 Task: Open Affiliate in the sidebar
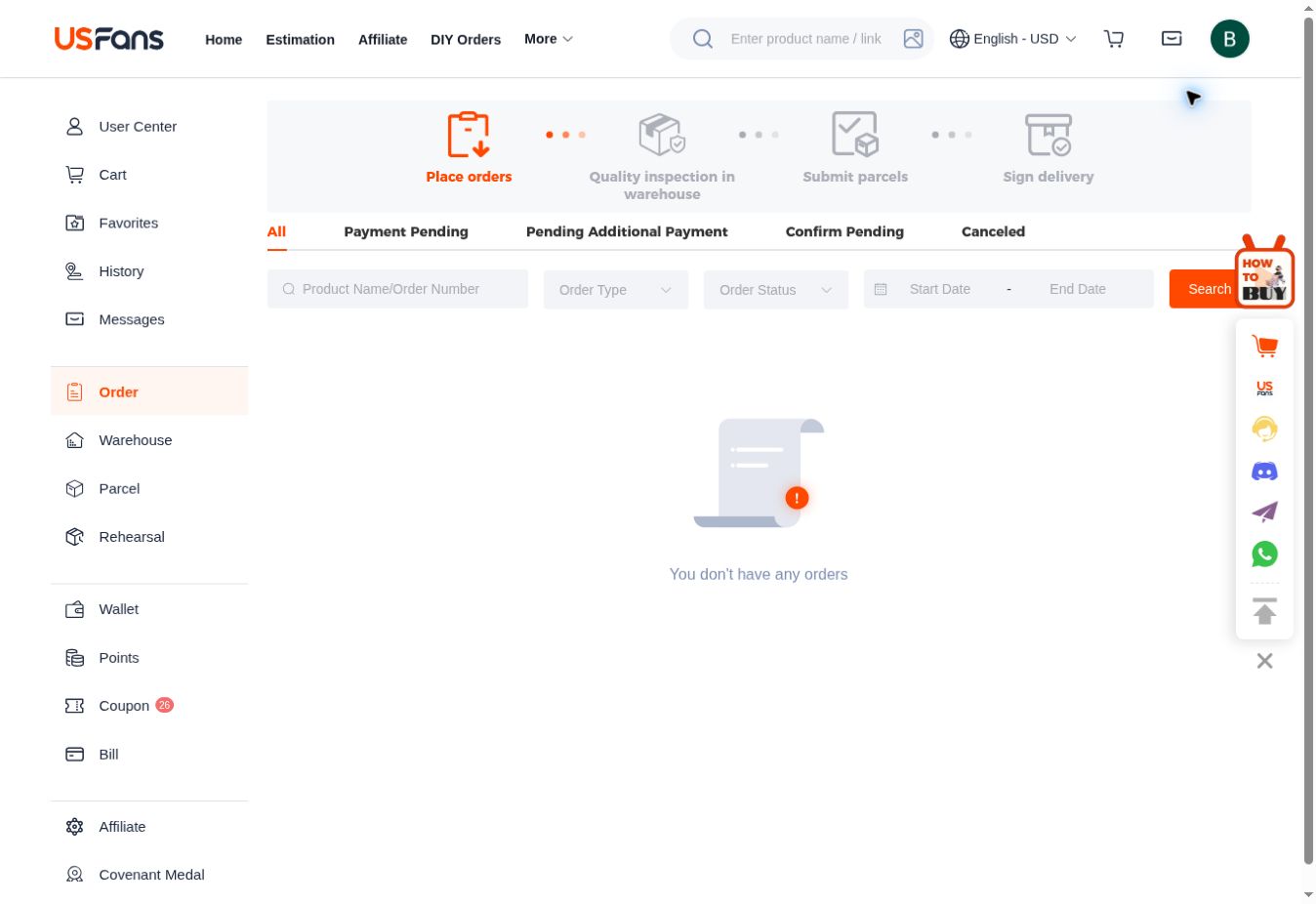click(149, 827)
